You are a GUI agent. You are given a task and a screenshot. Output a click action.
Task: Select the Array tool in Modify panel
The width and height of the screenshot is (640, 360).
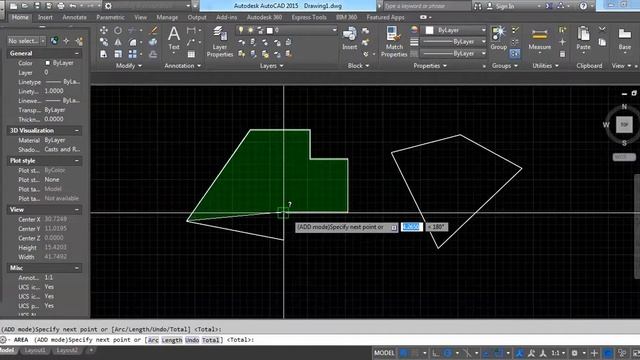[x=132, y=54]
